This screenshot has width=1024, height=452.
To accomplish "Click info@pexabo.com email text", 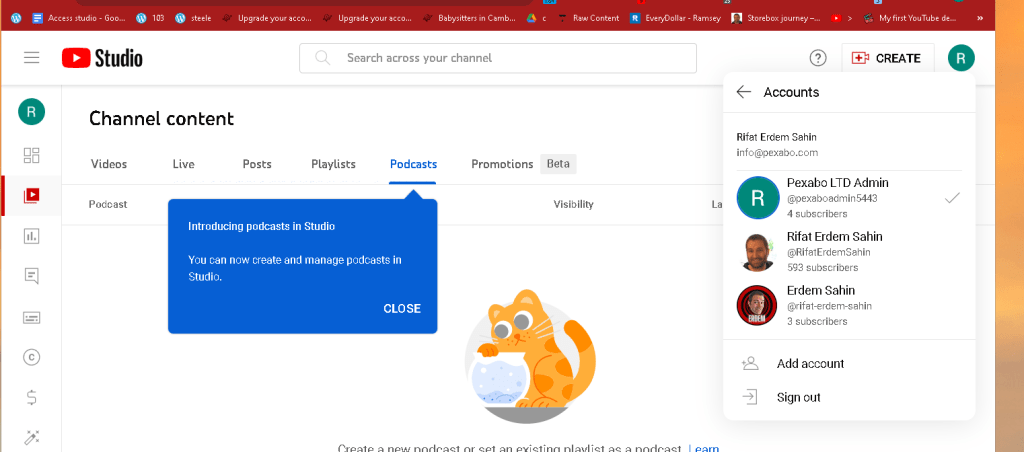I will point(777,153).
